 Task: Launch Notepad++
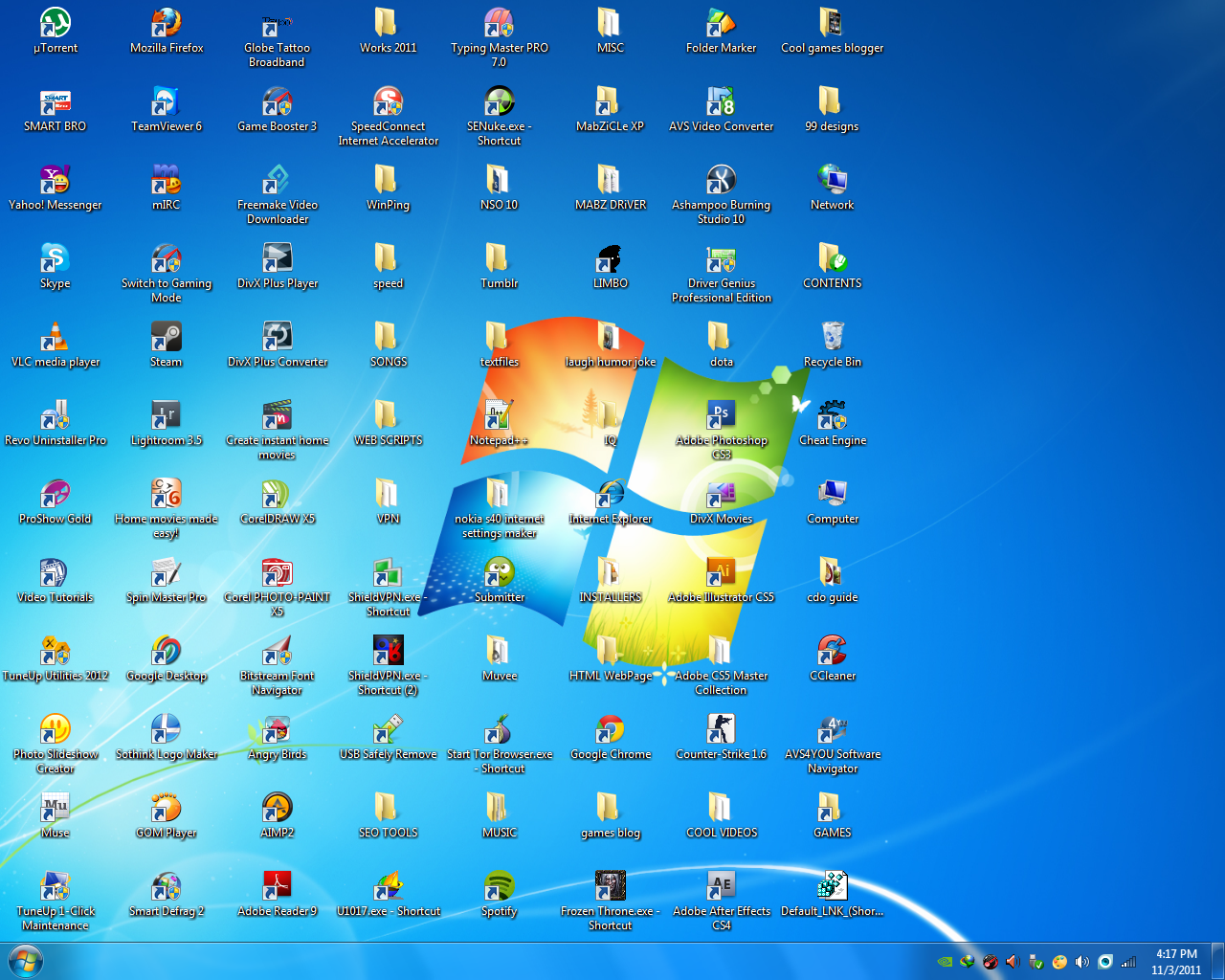(499, 415)
